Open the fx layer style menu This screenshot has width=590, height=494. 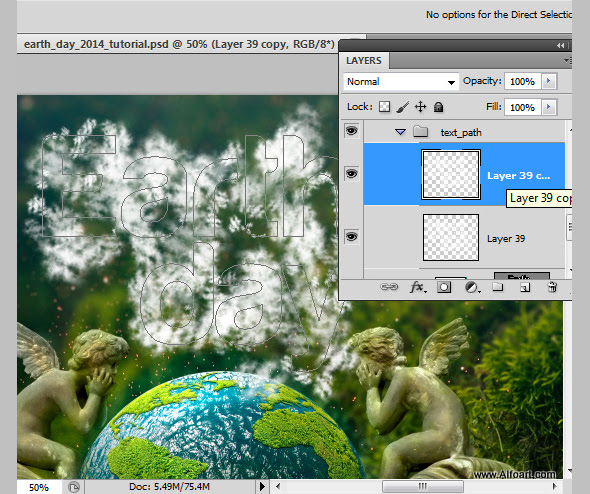pos(418,287)
